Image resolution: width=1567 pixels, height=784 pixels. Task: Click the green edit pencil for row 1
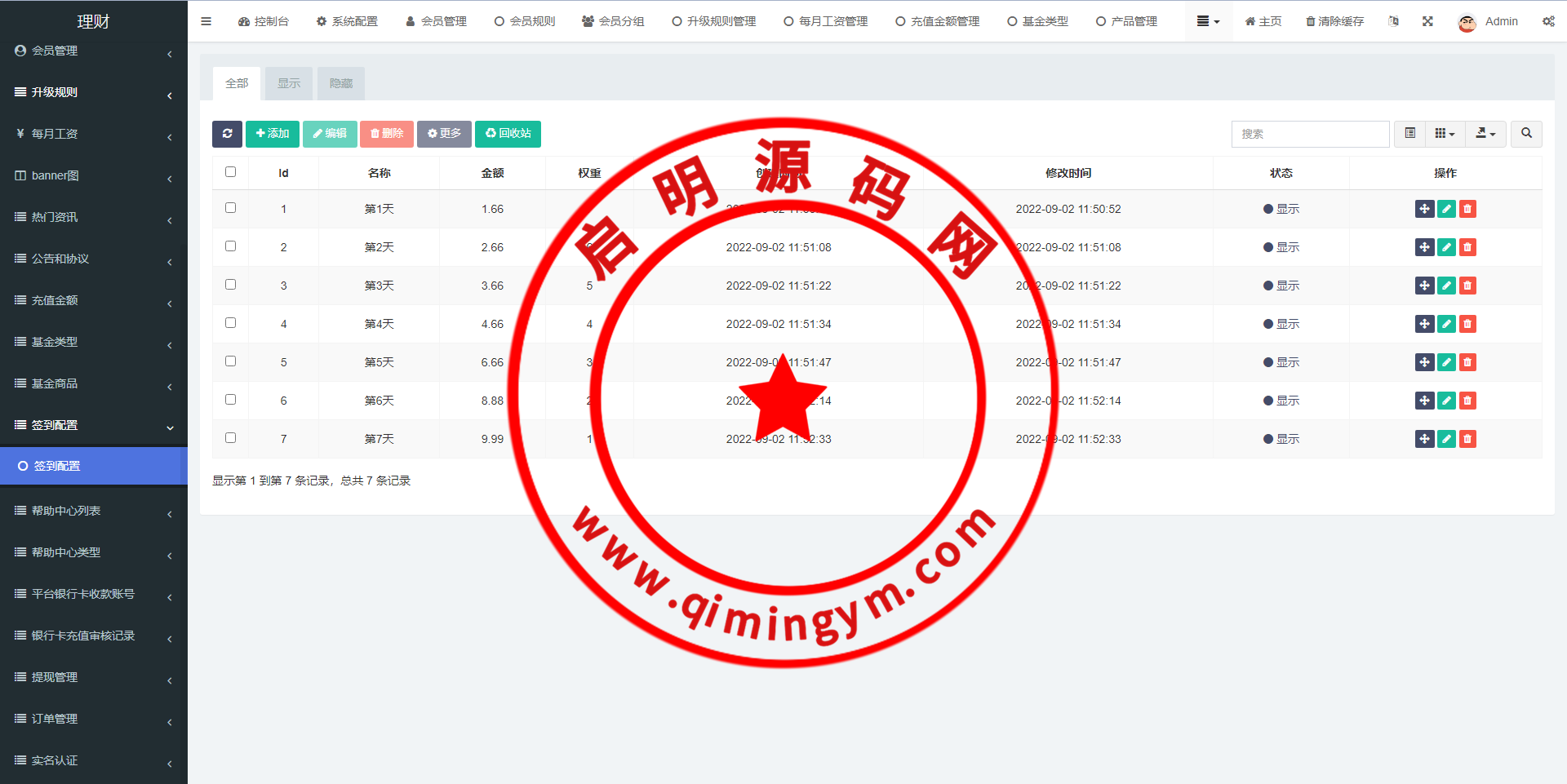[x=1446, y=209]
